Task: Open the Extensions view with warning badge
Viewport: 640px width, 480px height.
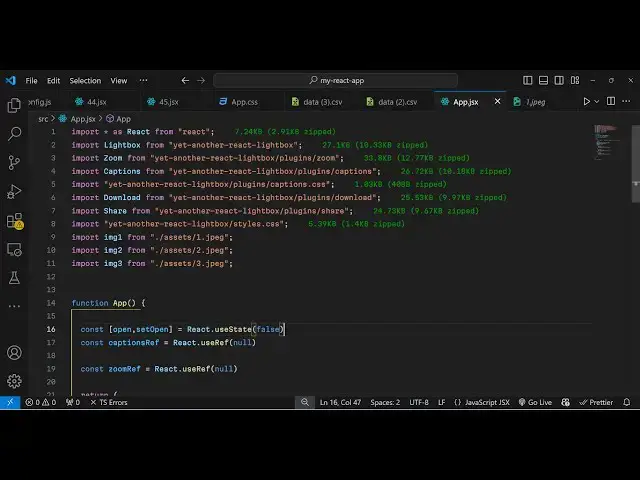Action: coord(15,221)
